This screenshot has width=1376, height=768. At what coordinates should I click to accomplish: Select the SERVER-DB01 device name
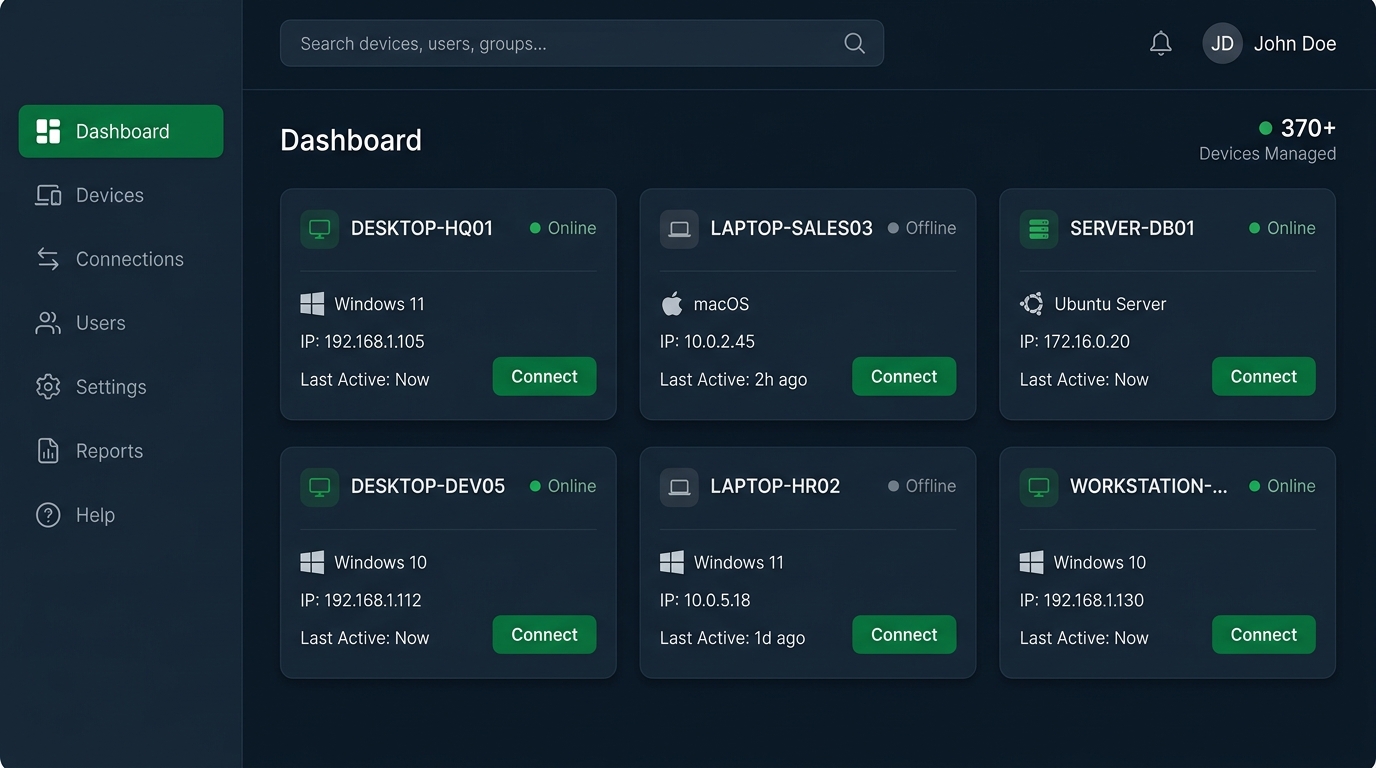[1133, 229]
